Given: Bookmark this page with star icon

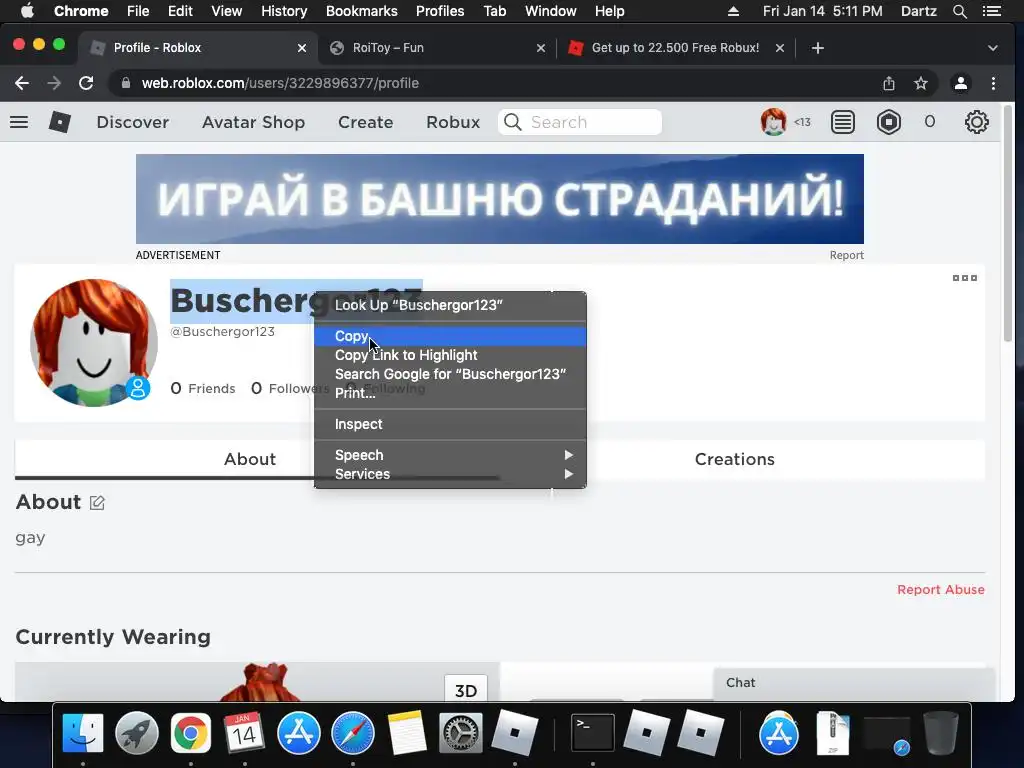Looking at the screenshot, I should pyautogui.click(x=921, y=83).
